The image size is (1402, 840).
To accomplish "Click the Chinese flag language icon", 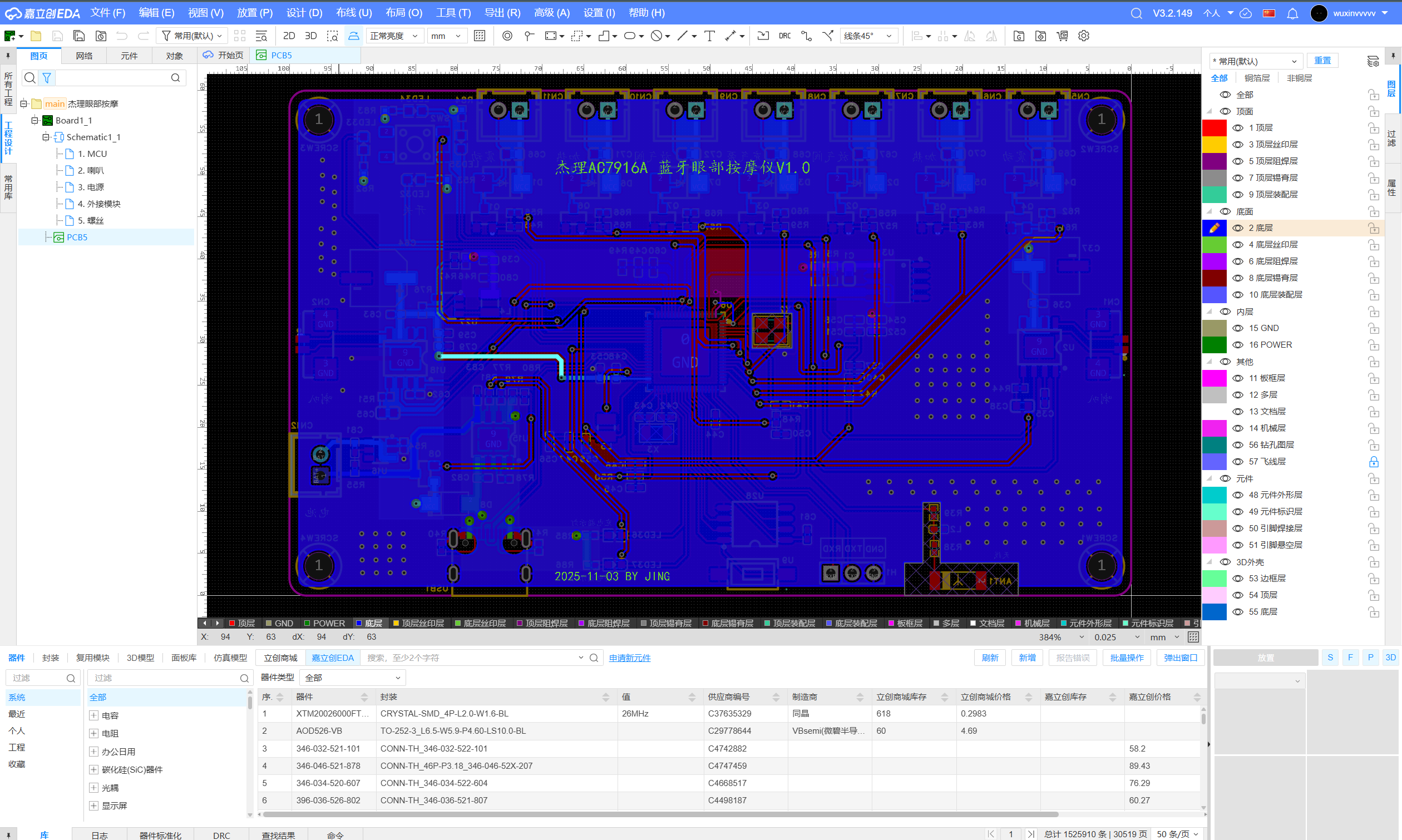I will click(x=1269, y=13).
